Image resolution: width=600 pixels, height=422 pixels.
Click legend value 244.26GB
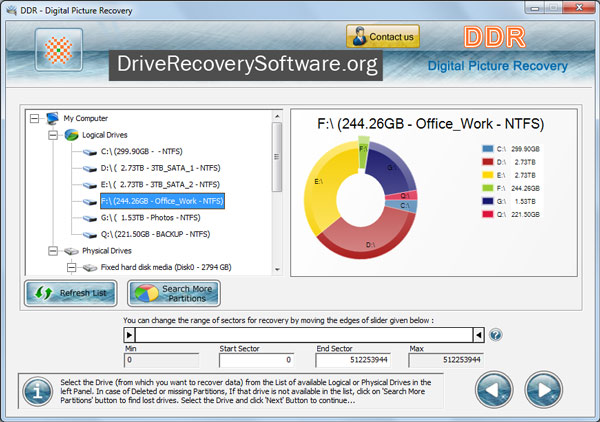[525, 188]
